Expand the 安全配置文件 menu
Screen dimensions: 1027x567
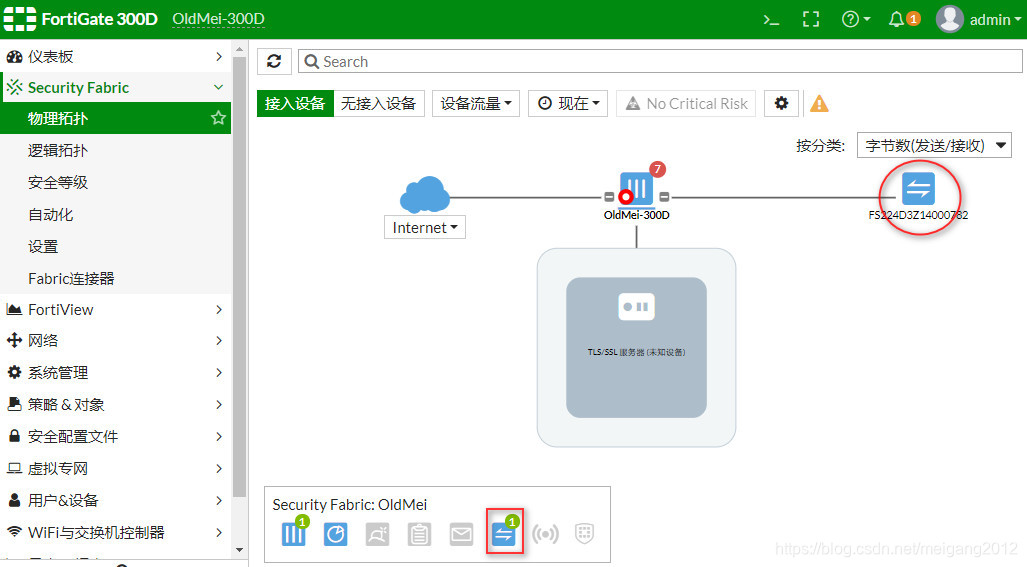click(115, 437)
